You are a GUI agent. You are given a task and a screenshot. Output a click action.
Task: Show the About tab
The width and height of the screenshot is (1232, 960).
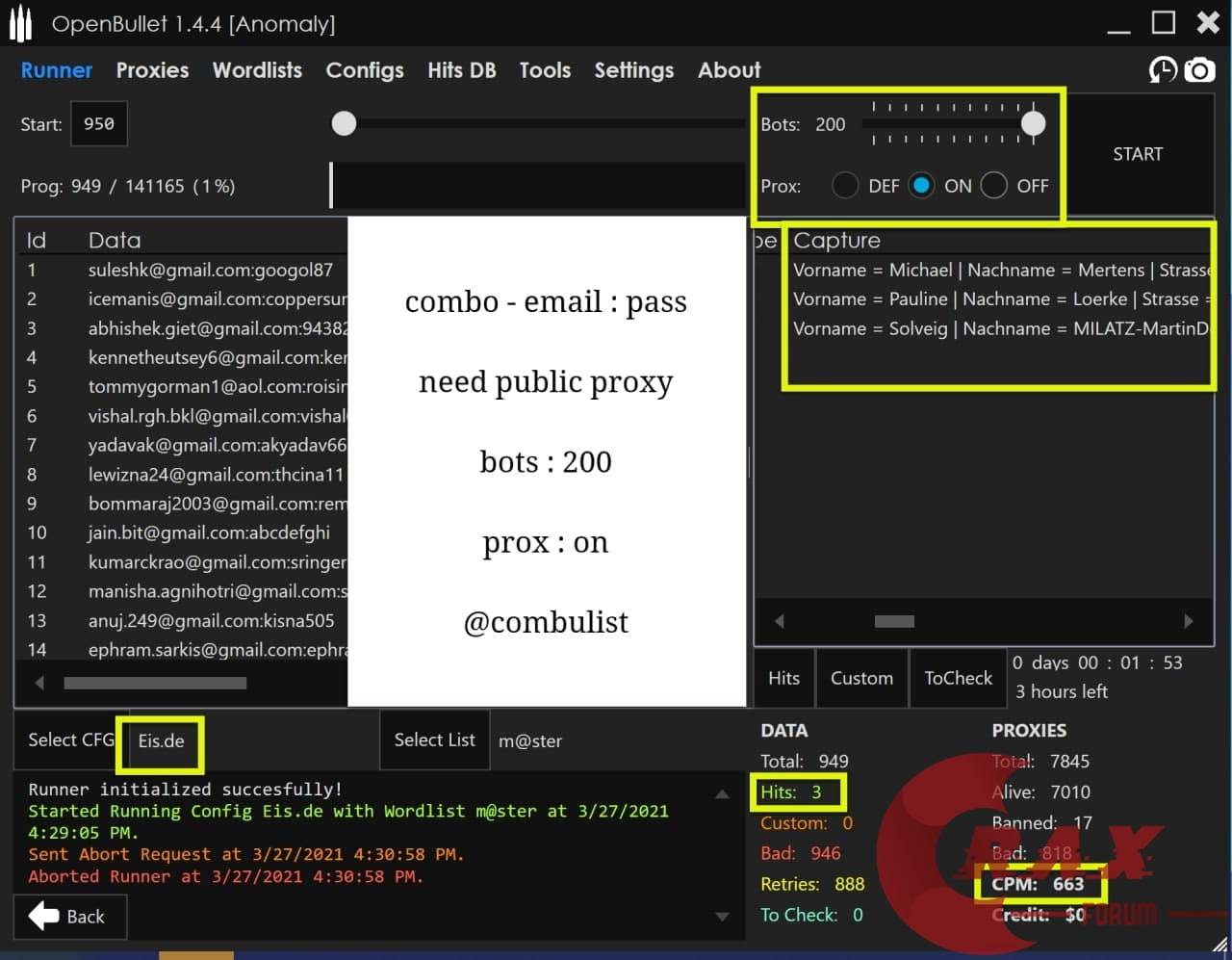pyautogui.click(x=730, y=70)
